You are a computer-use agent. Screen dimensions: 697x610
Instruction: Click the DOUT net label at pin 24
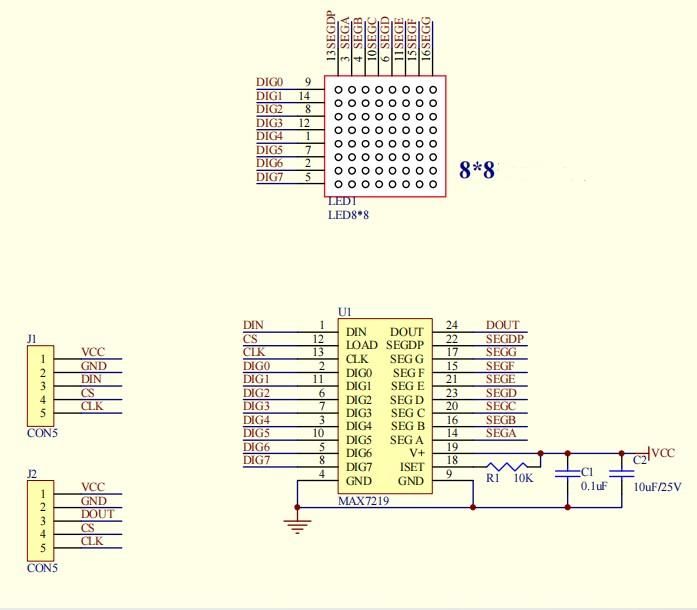tap(502, 325)
